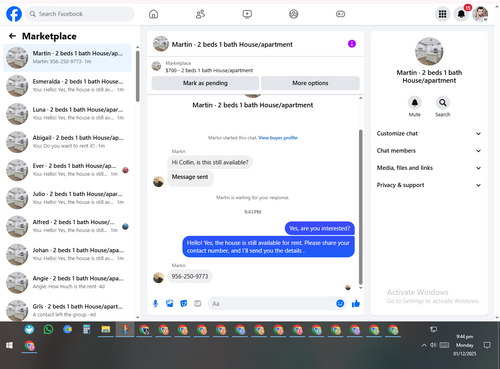Screen dimensions: 500x369
Task: Open the Luna conversation
Action: click(67, 114)
